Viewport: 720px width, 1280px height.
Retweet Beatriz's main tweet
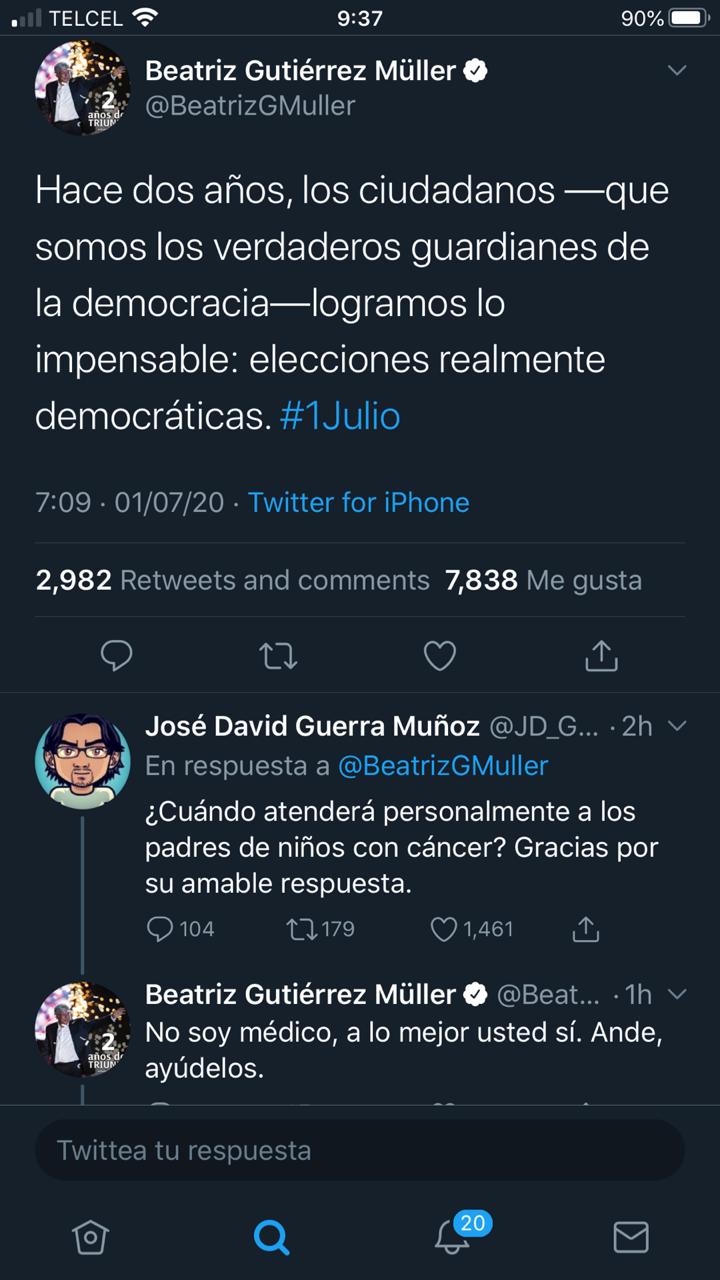pos(278,656)
